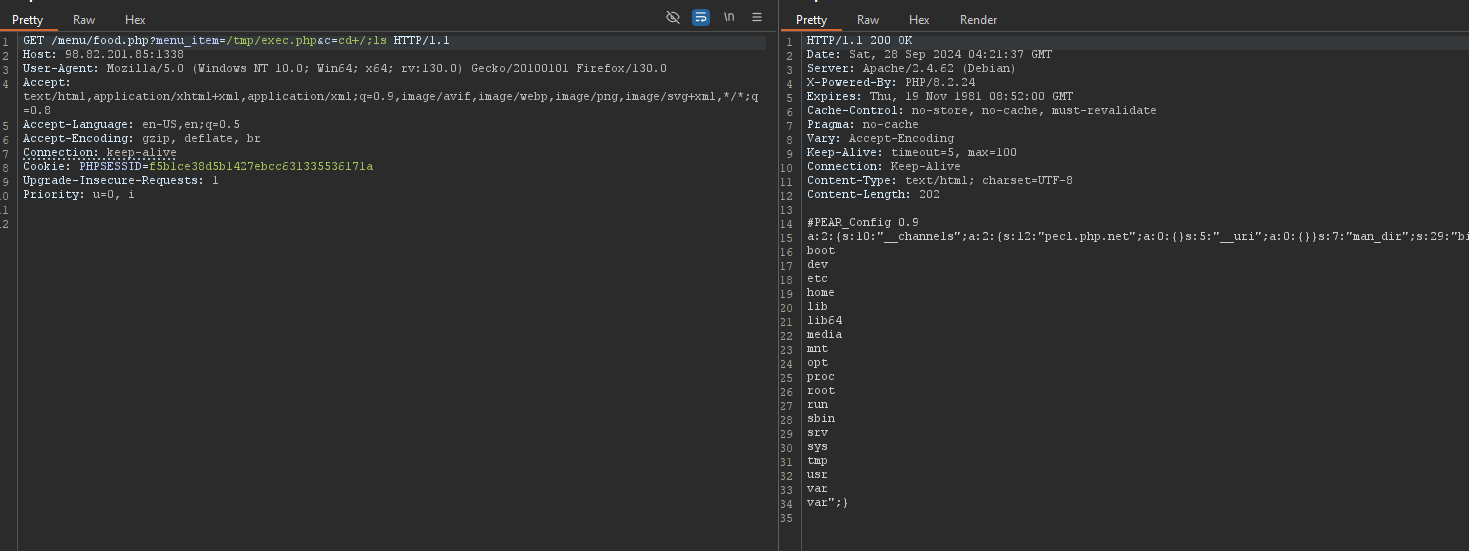Screen dimensions: 1469x551
Task: Click the final var";} line
Action: (x=827, y=503)
